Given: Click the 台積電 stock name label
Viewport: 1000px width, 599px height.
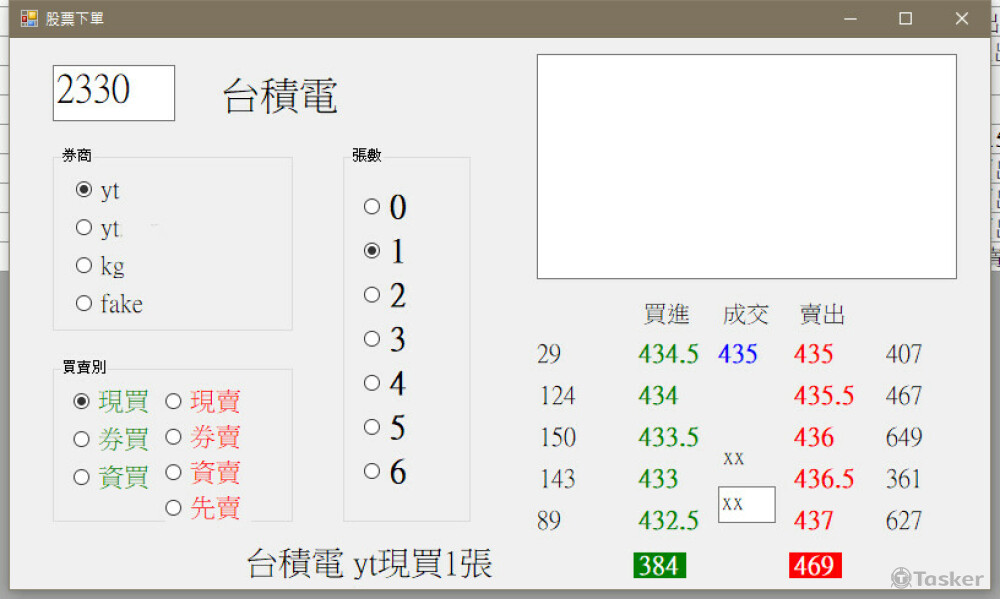Looking at the screenshot, I should click(x=280, y=96).
